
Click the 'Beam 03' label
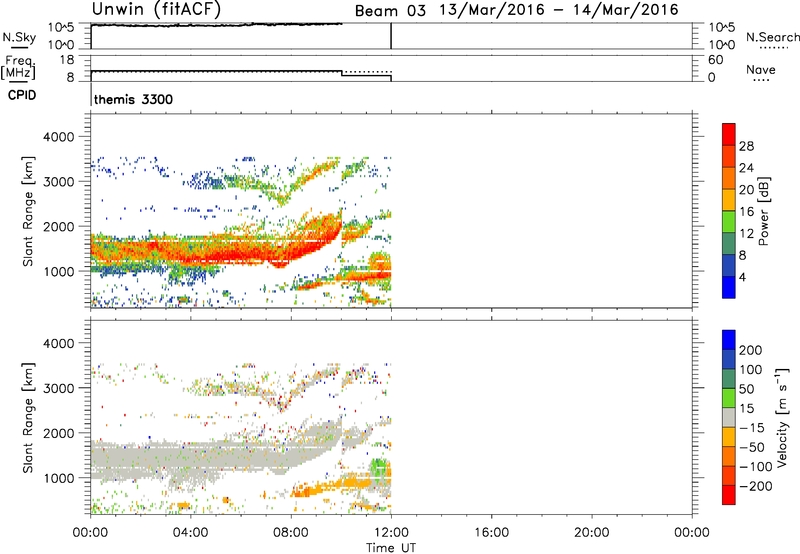pyautogui.click(x=390, y=11)
